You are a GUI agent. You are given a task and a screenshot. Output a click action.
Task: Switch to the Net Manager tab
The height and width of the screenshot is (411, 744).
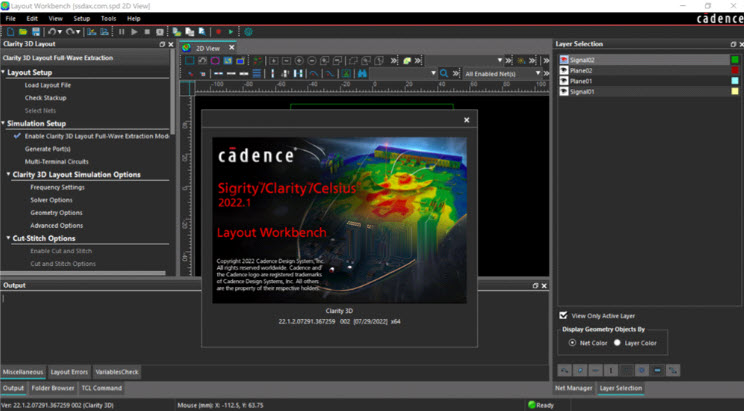coord(574,388)
